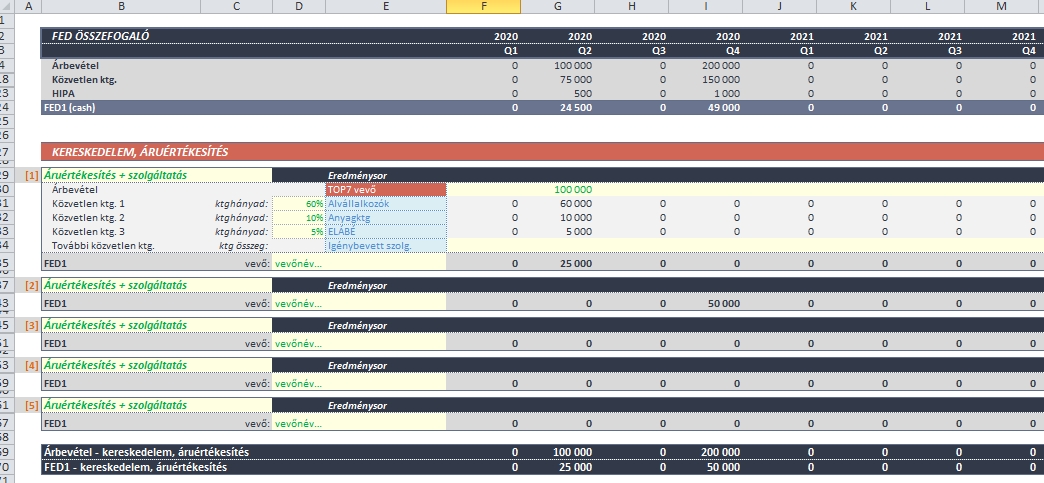Image resolution: width=1044 pixels, height=483 pixels.
Task: Click the FED1 (cash) value 24 500
Action: tap(575, 107)
